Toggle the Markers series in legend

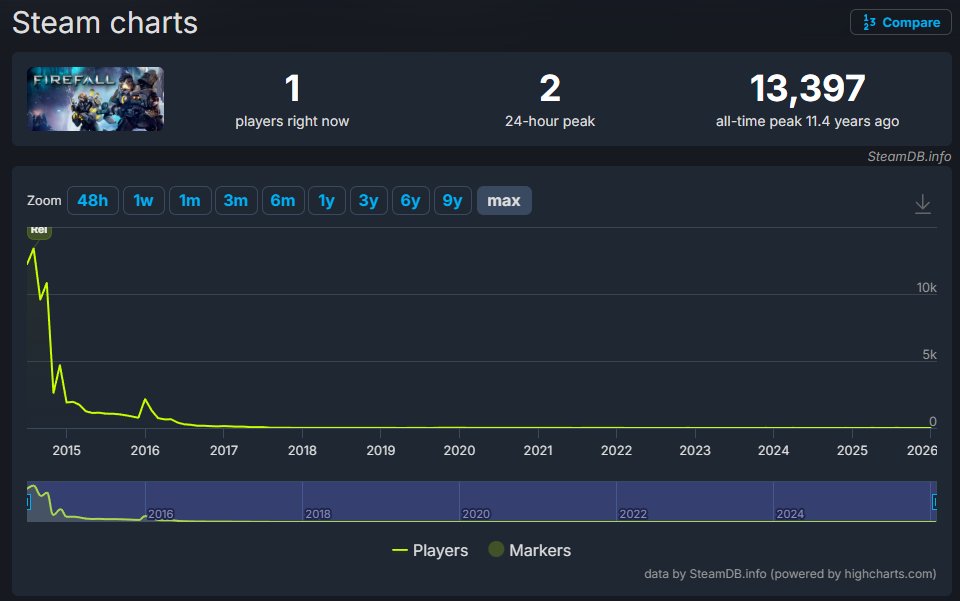pos(530,550)
